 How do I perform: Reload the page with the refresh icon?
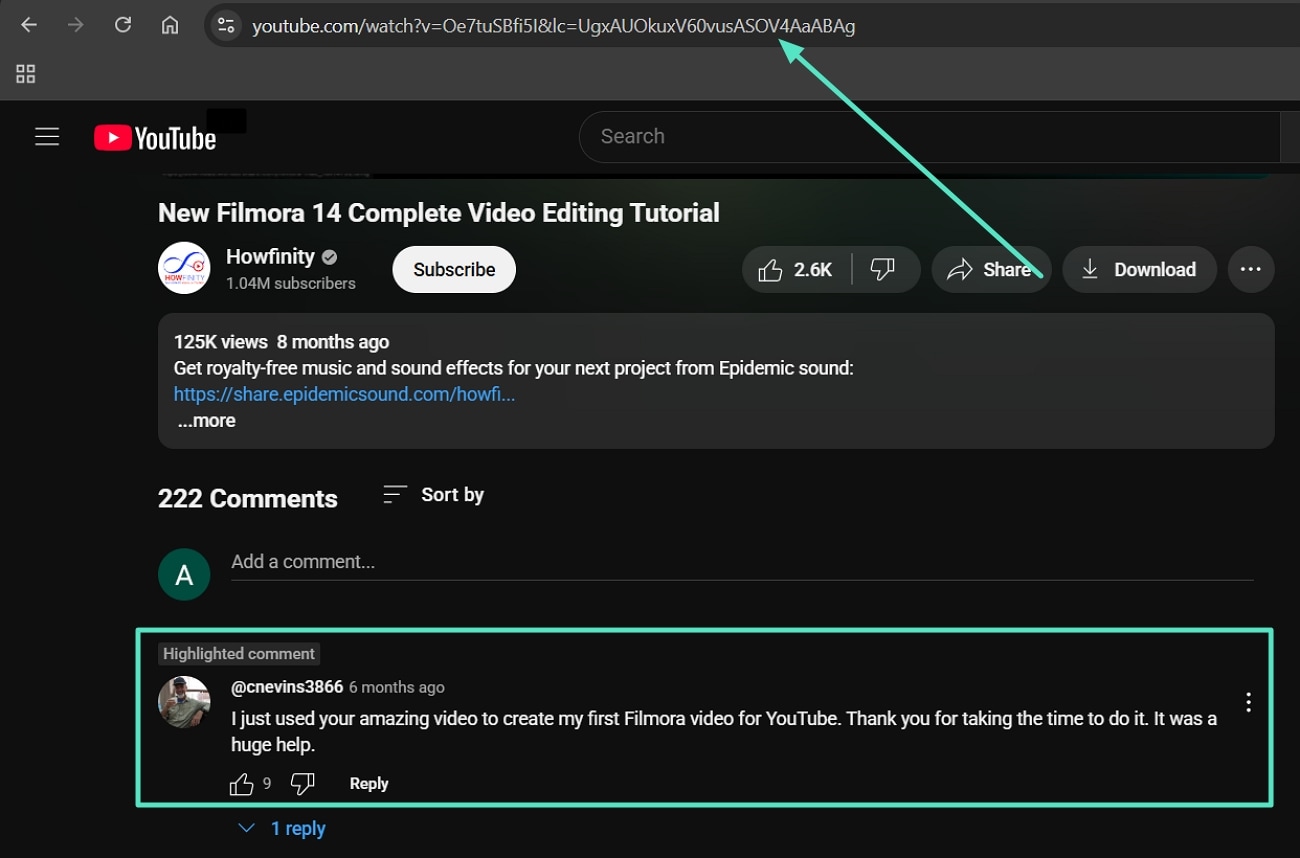coord(123,25)
